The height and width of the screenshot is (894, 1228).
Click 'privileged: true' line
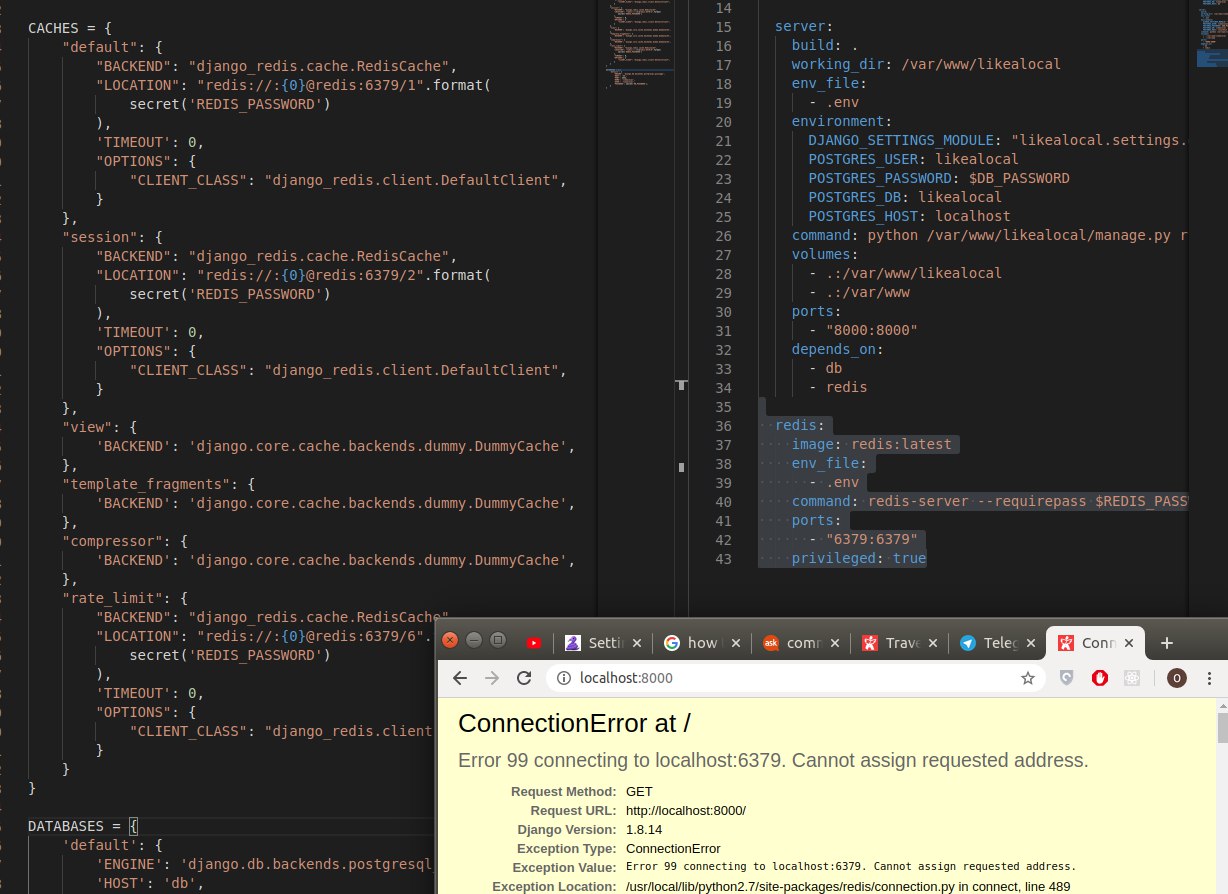point(859,558)
